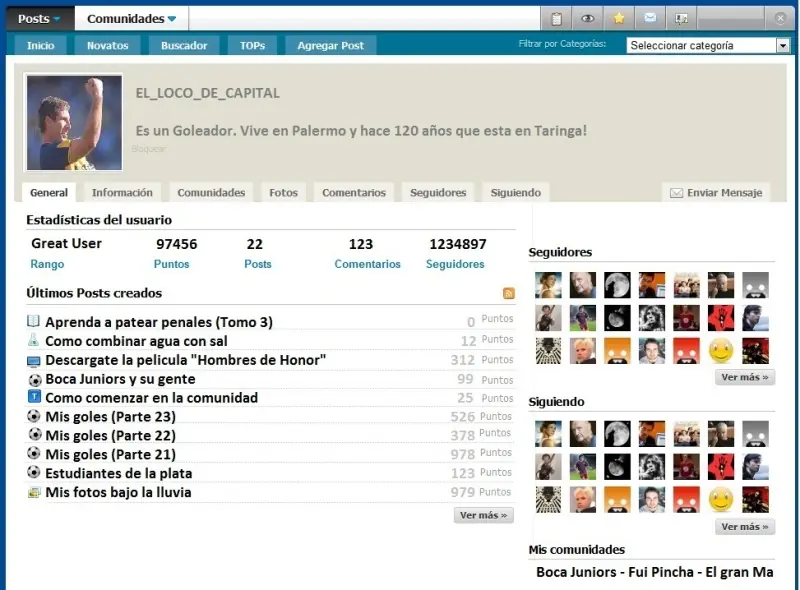Click the soccer ball icon beside Mis goles (Parte 23)
800x590 pixels.
point(34,416)
